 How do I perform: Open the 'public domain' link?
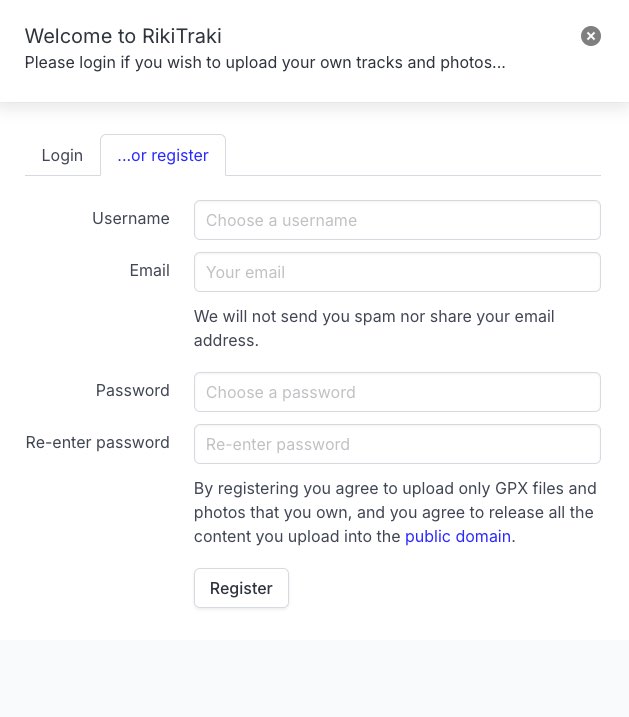[458, 536]
